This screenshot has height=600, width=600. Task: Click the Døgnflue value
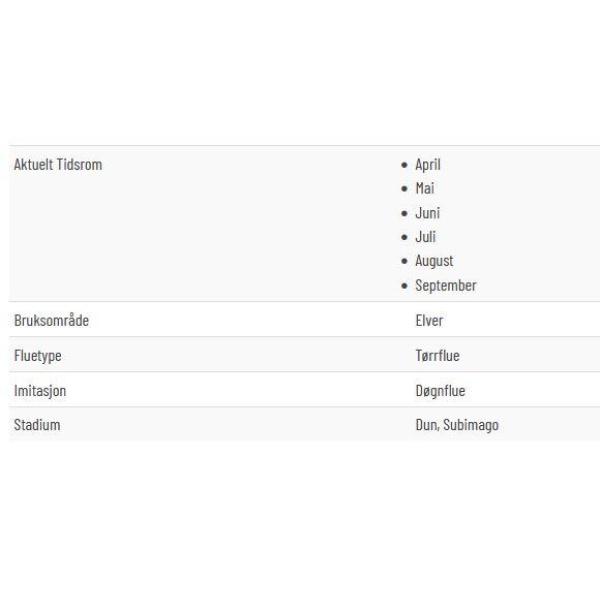pos(440,391)
